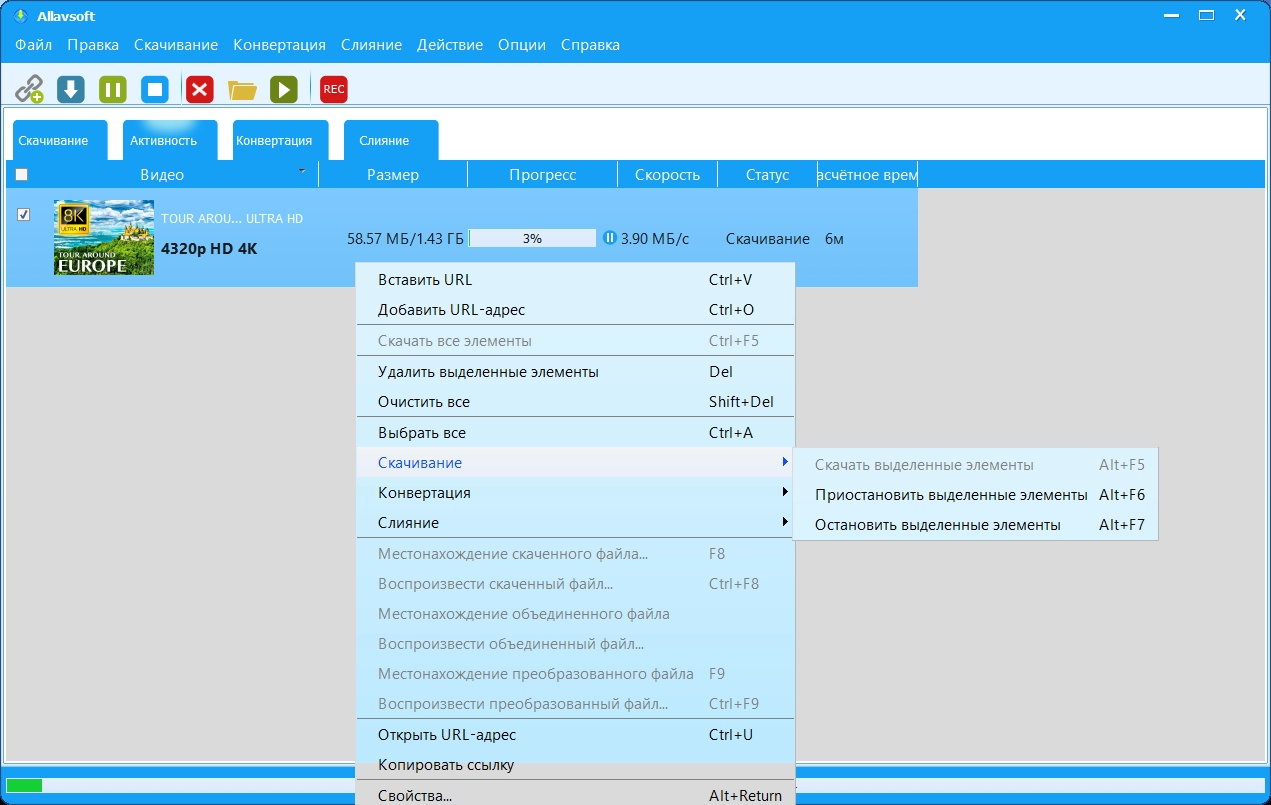Click the Размер column header
Screen dimensions: 1271x805
[393, 174]
